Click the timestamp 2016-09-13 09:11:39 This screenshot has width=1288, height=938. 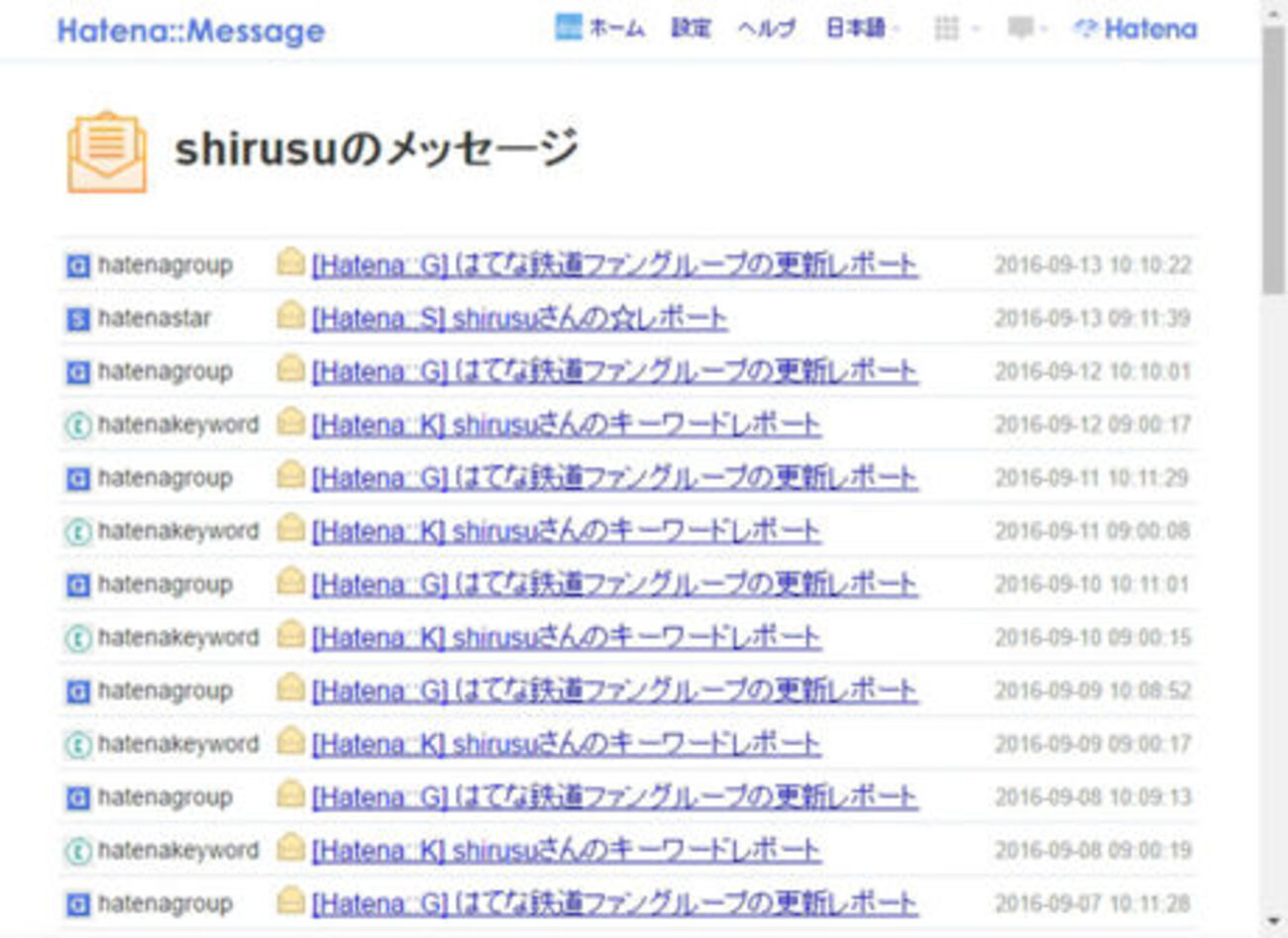[1093, 319]
